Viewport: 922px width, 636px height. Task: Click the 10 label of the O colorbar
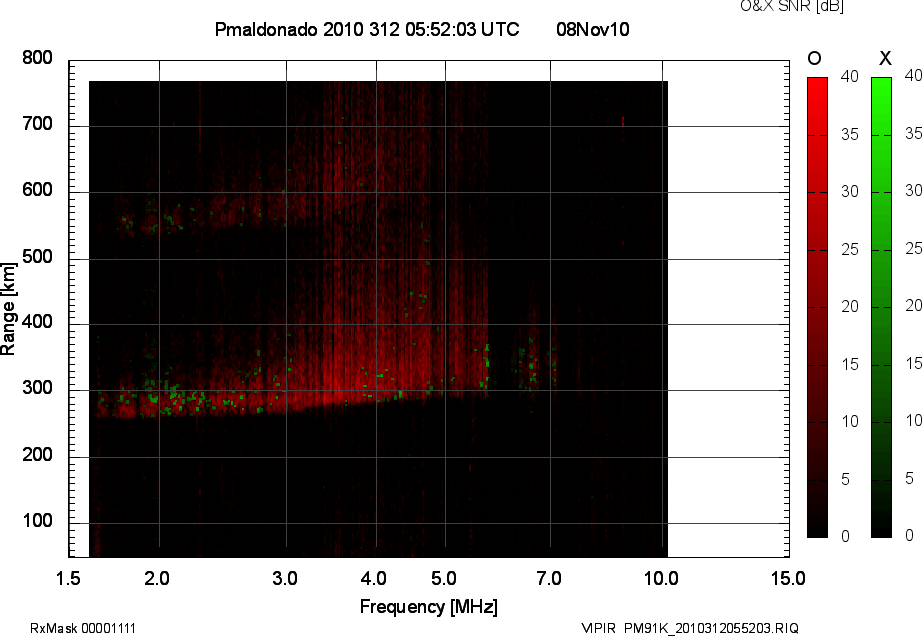(x=850, y=421)
